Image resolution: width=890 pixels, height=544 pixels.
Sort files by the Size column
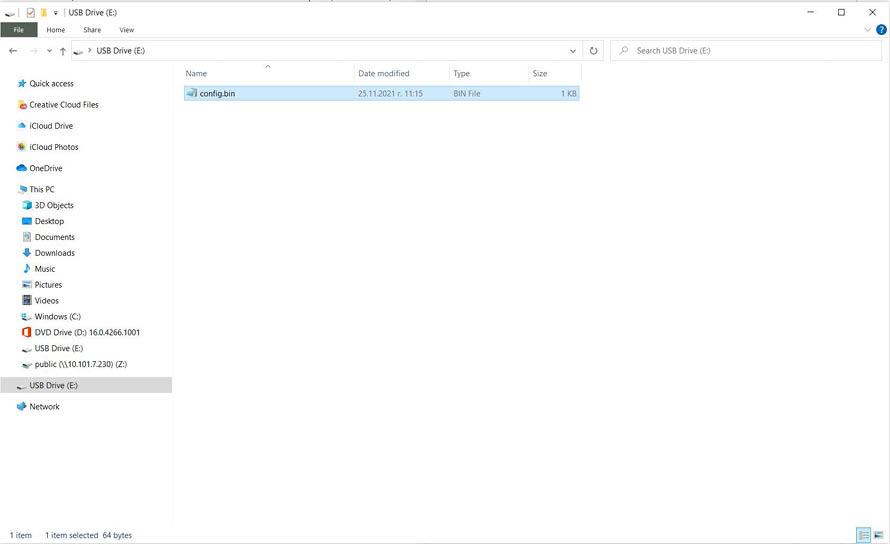coord(540,73)
